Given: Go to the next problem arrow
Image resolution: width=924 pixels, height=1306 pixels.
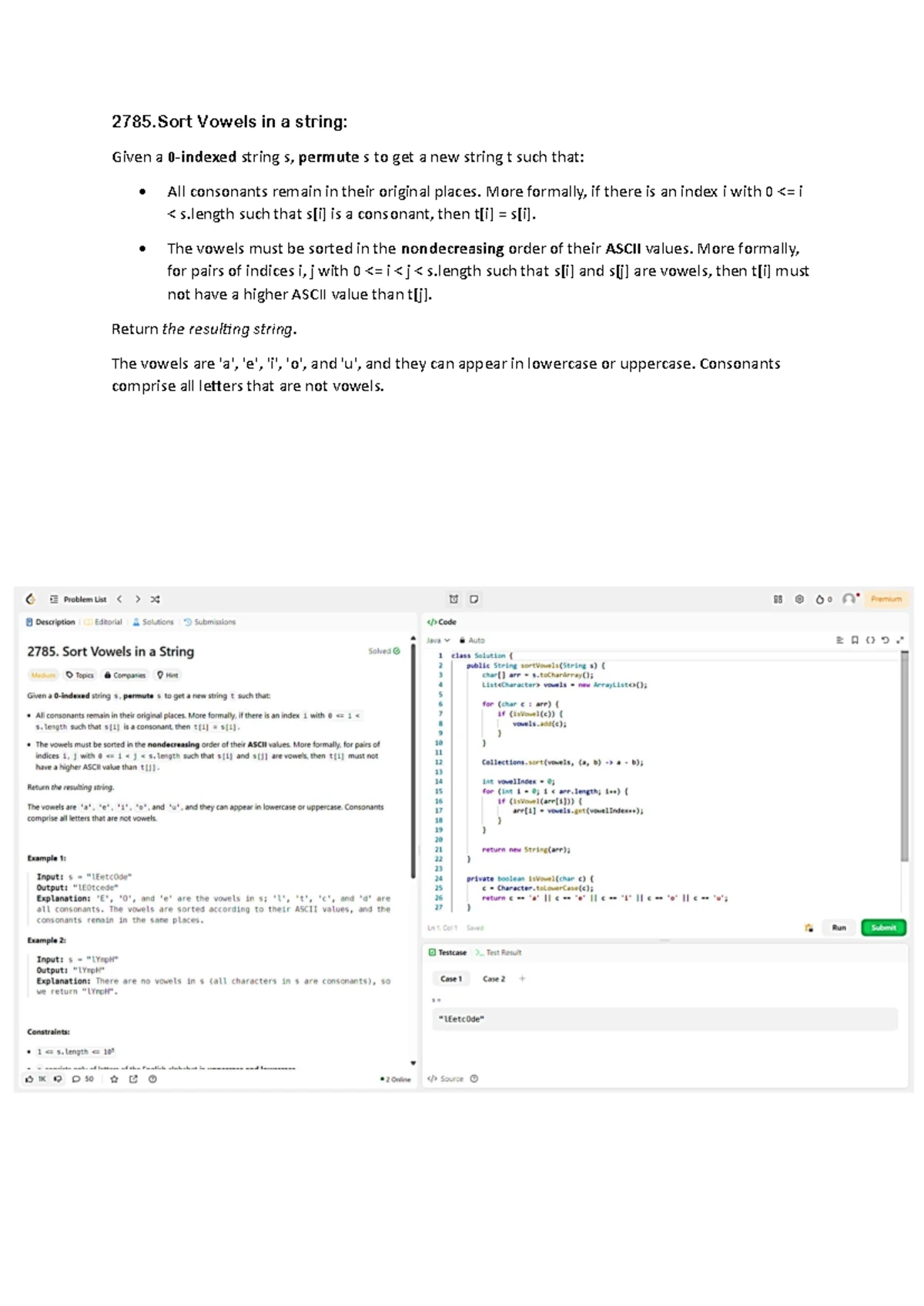Looking at the screenshot, I should [x=138, y=599].
